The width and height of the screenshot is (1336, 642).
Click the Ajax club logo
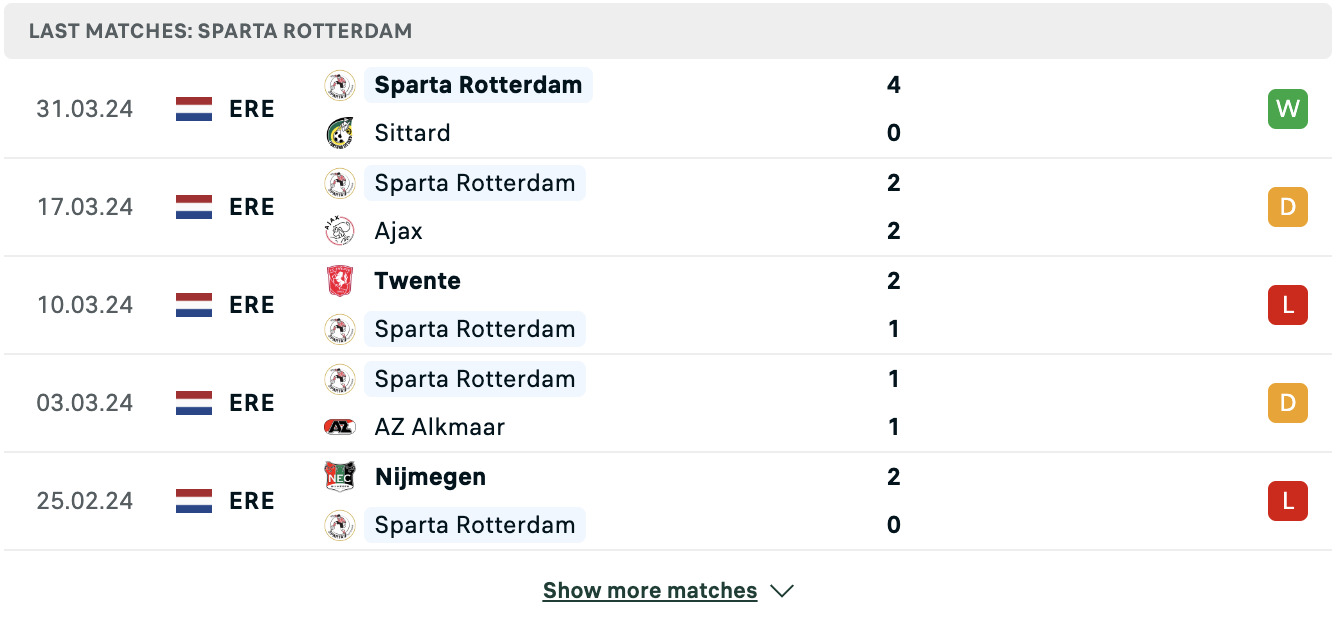pyautogui.click(x=340, y=231)
